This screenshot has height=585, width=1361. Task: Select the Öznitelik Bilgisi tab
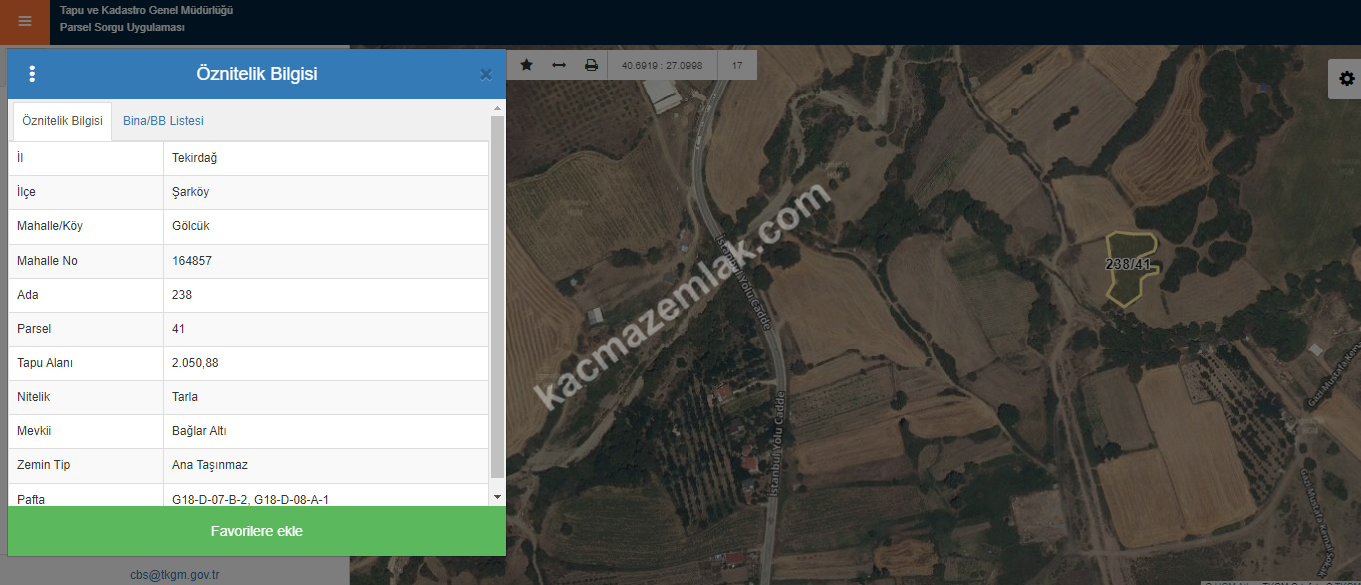(62, 121)
